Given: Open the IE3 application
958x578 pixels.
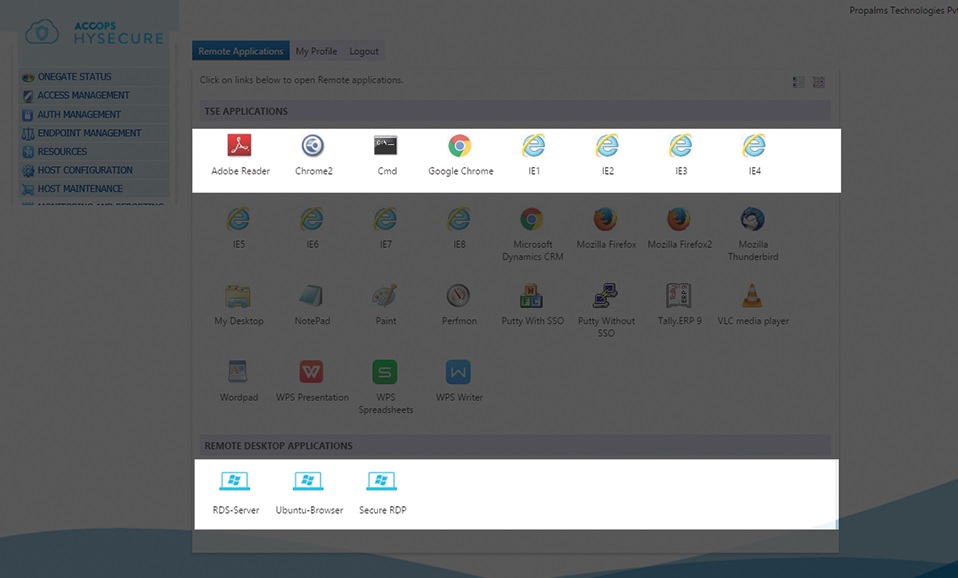Looking at the screenshot, I should point(680,146).
